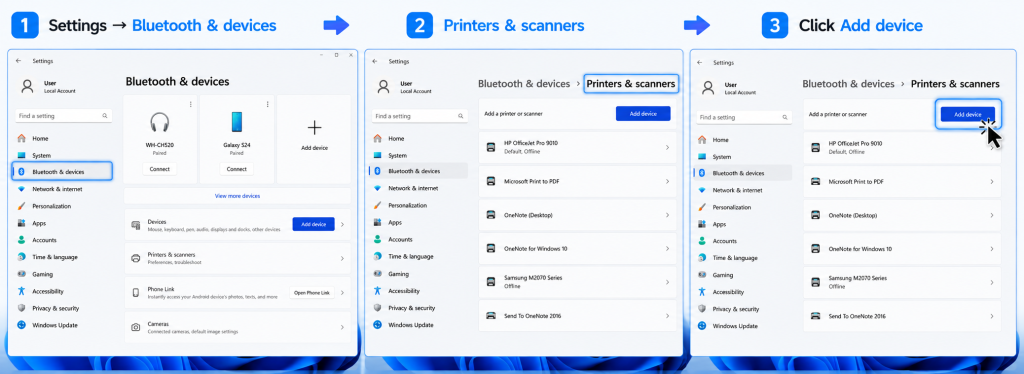Click the Galaxy S24 phone icon
This screenshot has height=374, width=1024.
[236, 123]
